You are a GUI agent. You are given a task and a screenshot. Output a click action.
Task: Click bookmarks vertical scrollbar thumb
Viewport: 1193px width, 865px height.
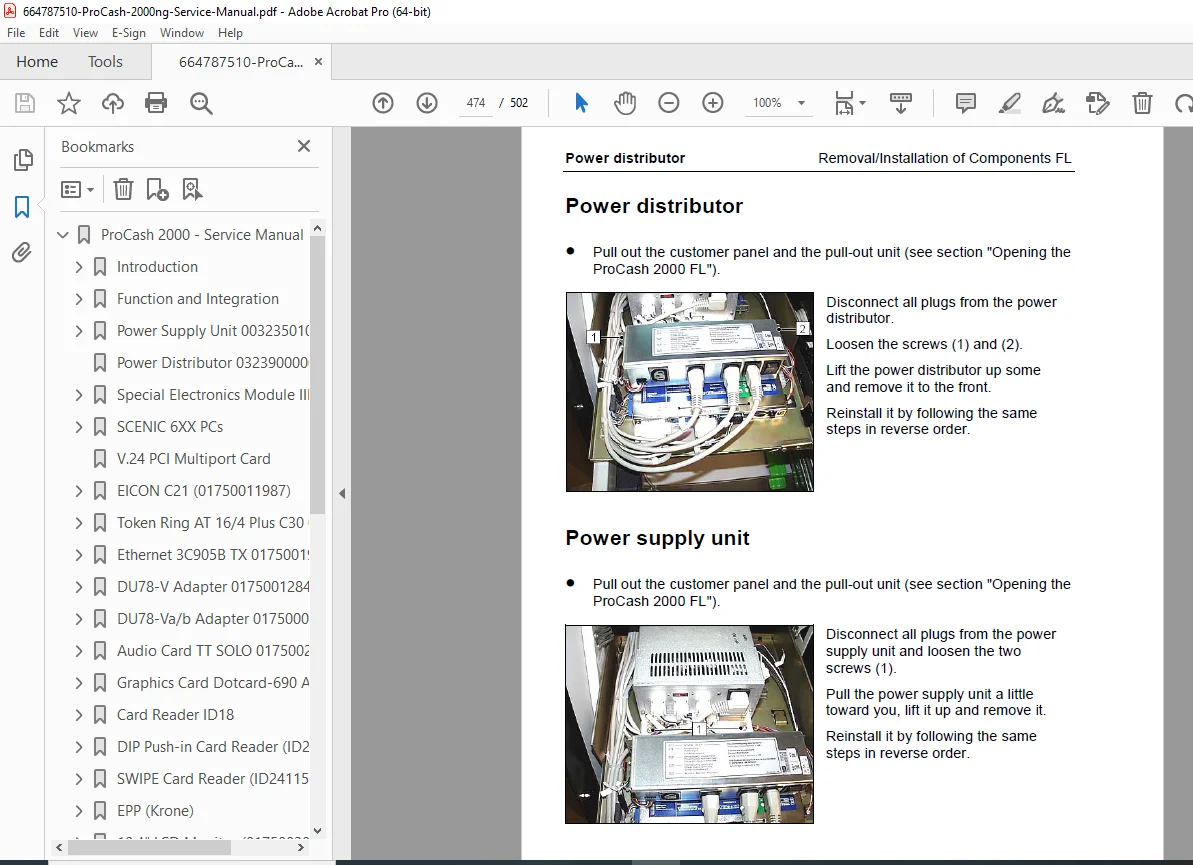(317, 373)
